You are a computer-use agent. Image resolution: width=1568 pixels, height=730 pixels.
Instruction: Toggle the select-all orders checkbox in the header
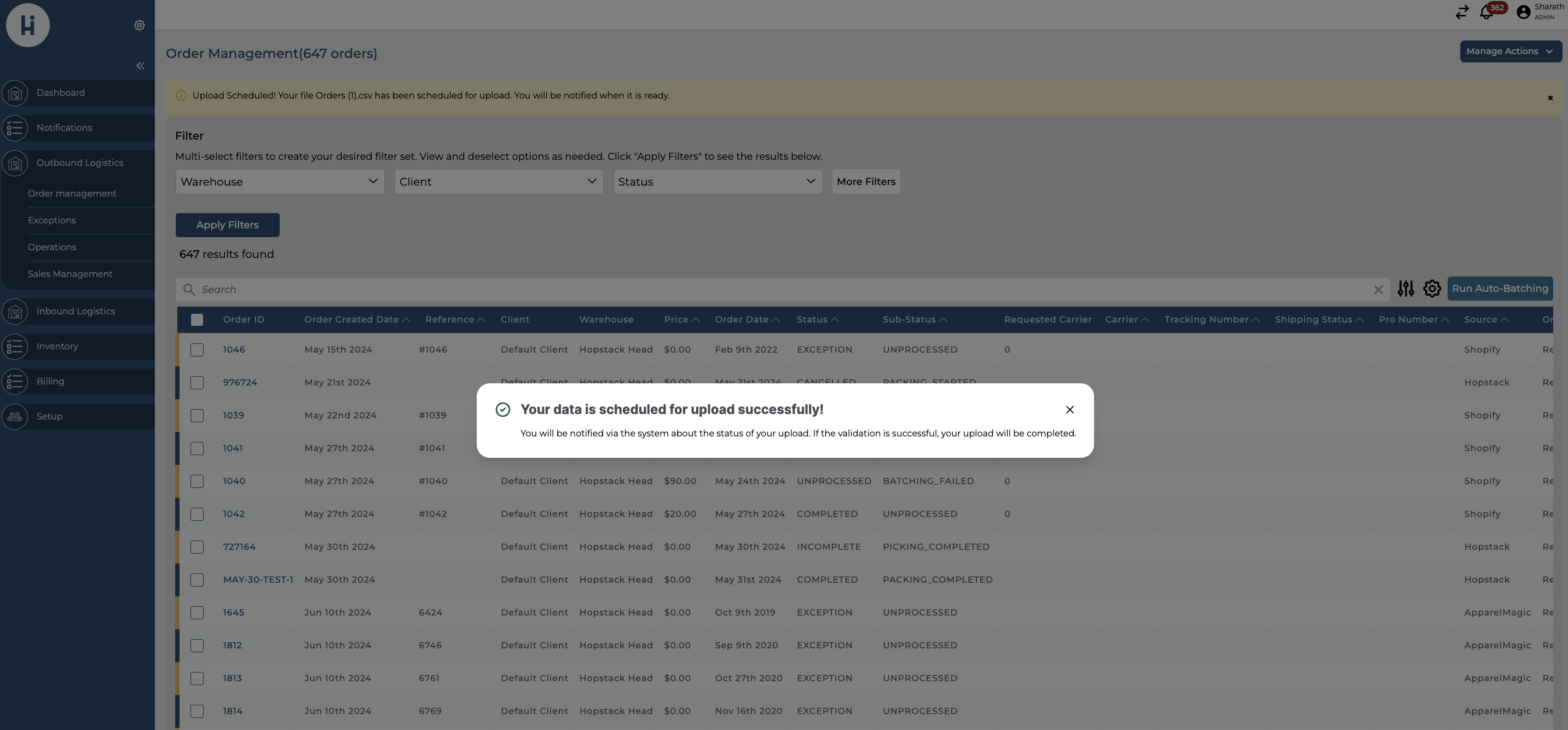(196, 320)
